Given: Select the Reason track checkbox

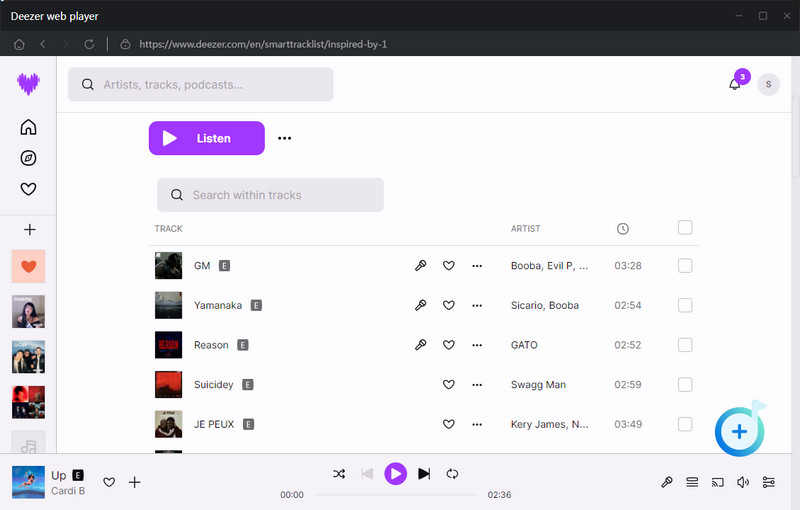Looking at the screenshot, I should (x=685, y=345).
